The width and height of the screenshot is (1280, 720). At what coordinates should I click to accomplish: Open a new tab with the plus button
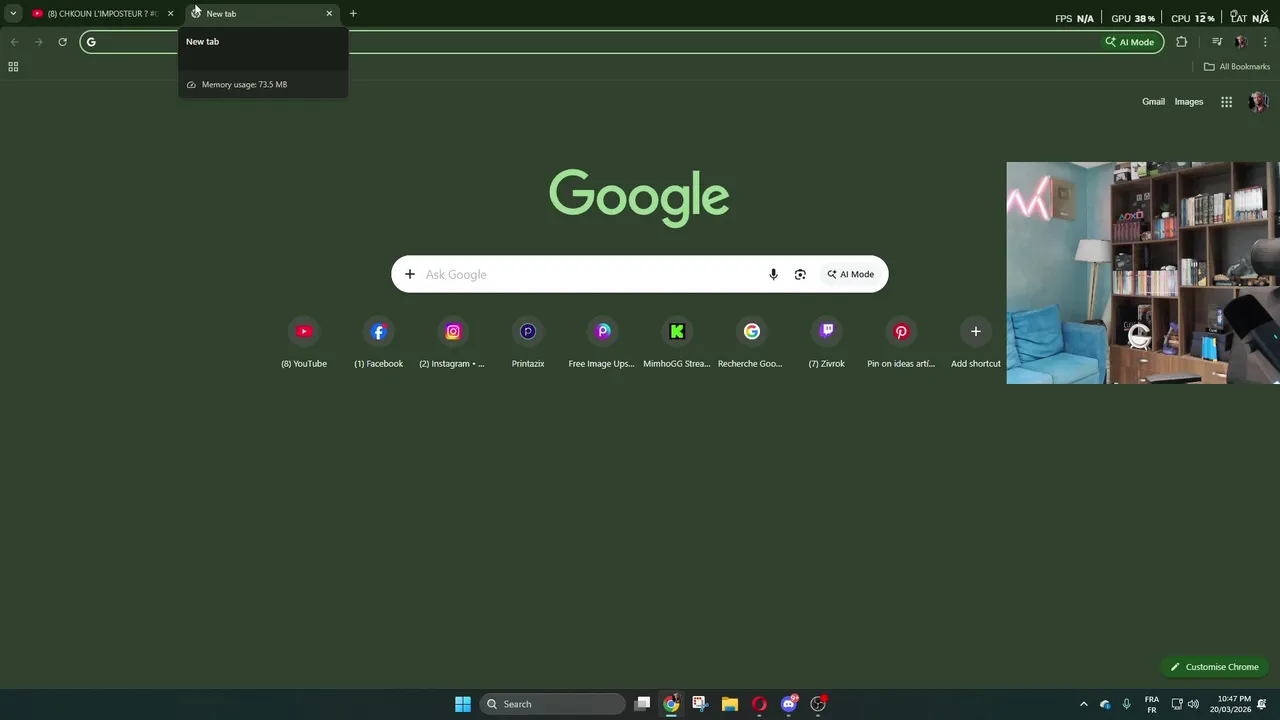pos(353,14)
